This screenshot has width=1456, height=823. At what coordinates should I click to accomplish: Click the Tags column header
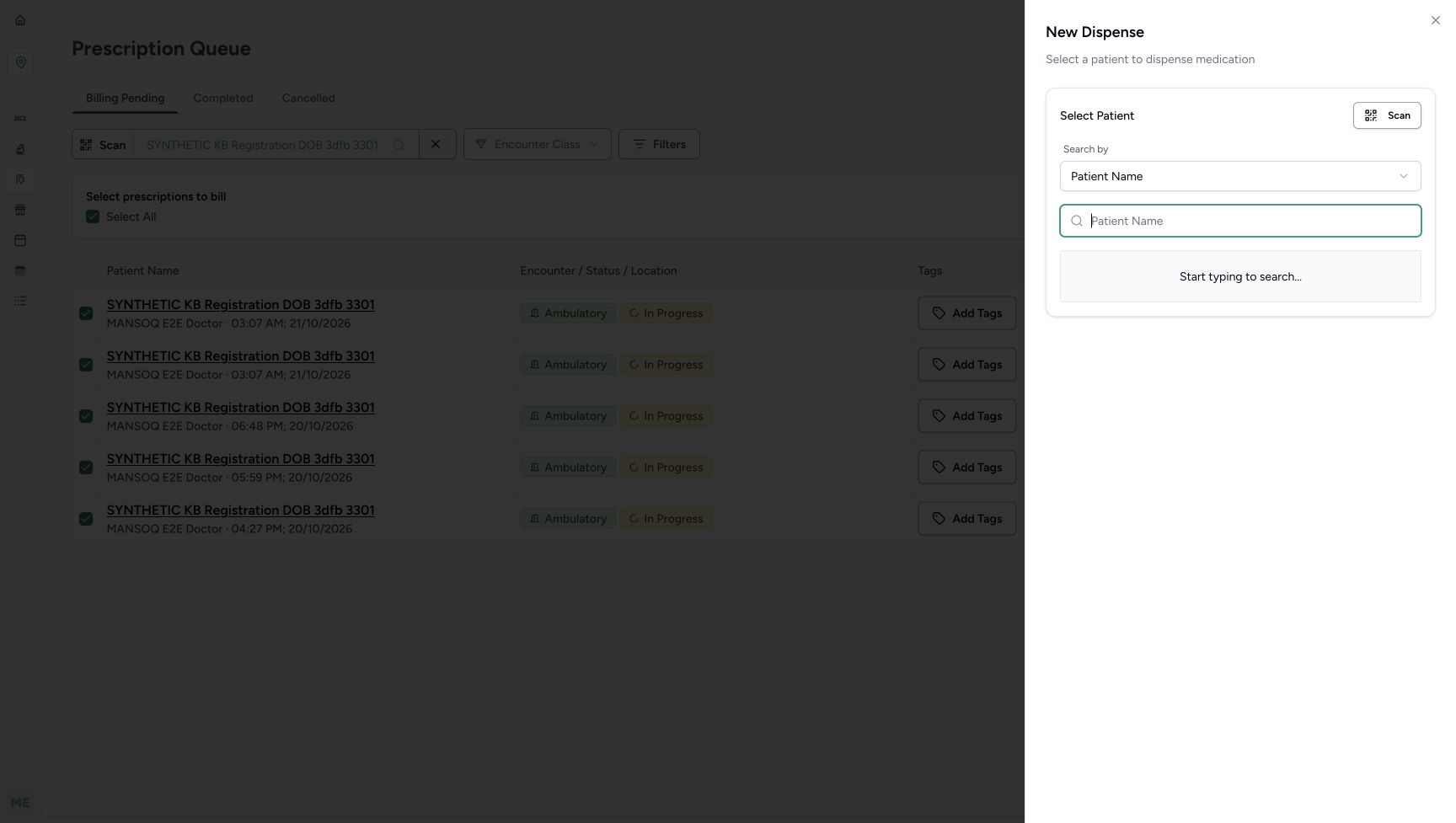929,270
